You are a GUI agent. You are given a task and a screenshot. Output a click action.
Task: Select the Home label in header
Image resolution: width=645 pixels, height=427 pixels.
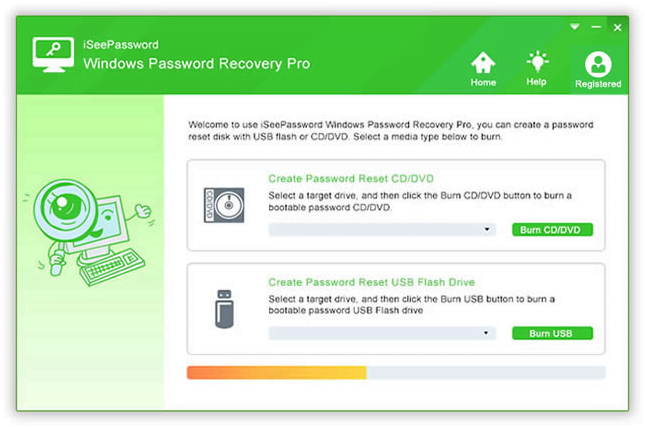click(x=483, y=82)
